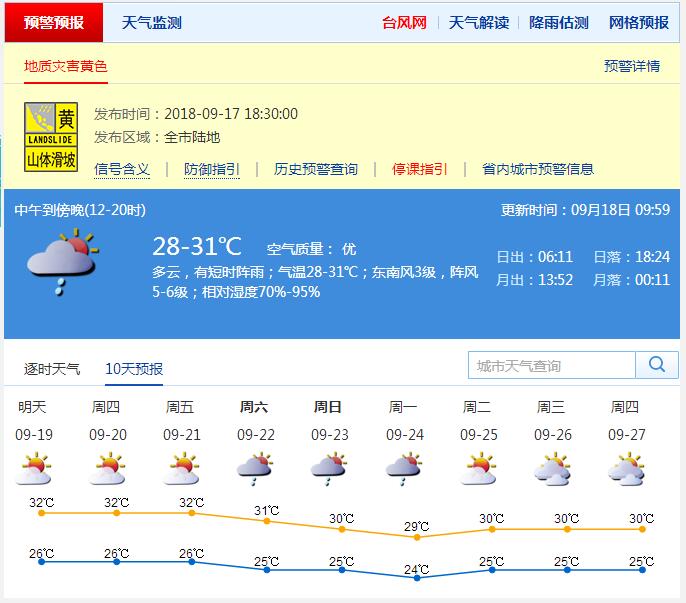This screenshot has height=603, width=686.
Task: Go to 降雨估测 page
Action: tap(558, 22)
